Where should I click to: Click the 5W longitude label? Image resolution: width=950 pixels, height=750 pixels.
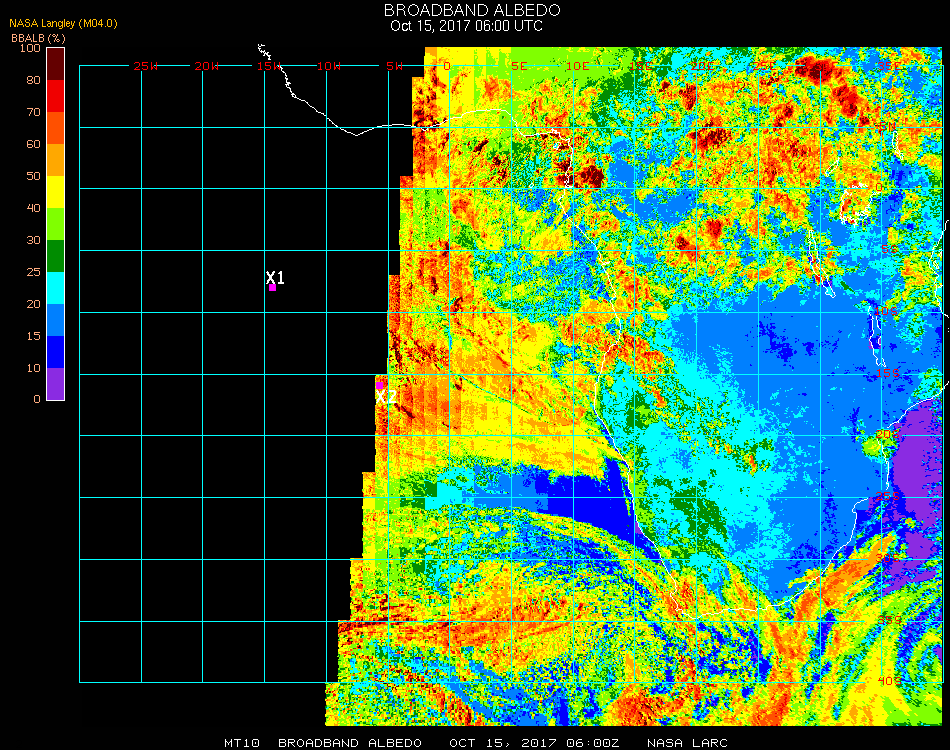(x=394, y=67)
